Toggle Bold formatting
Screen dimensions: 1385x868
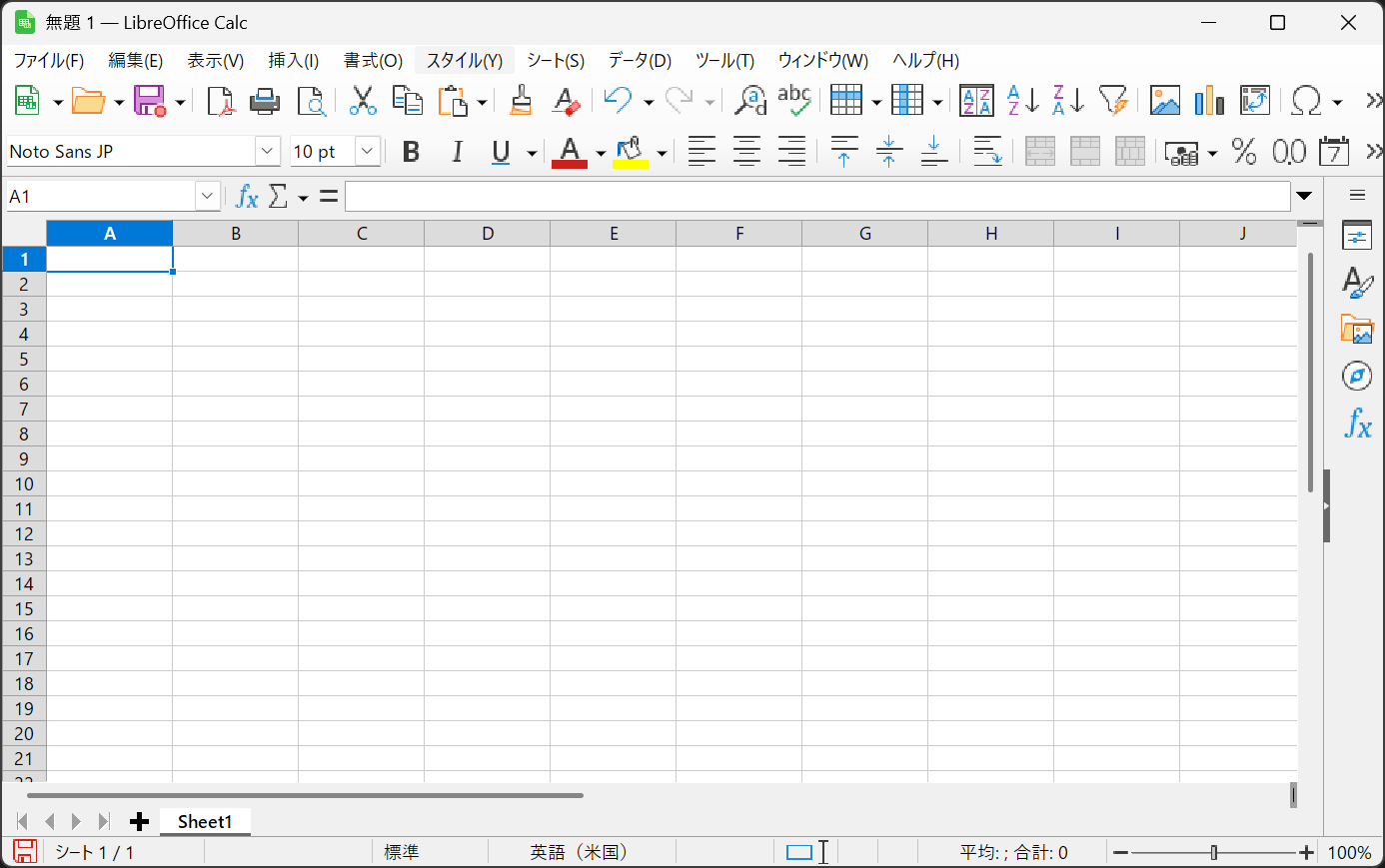coord(411,152)
